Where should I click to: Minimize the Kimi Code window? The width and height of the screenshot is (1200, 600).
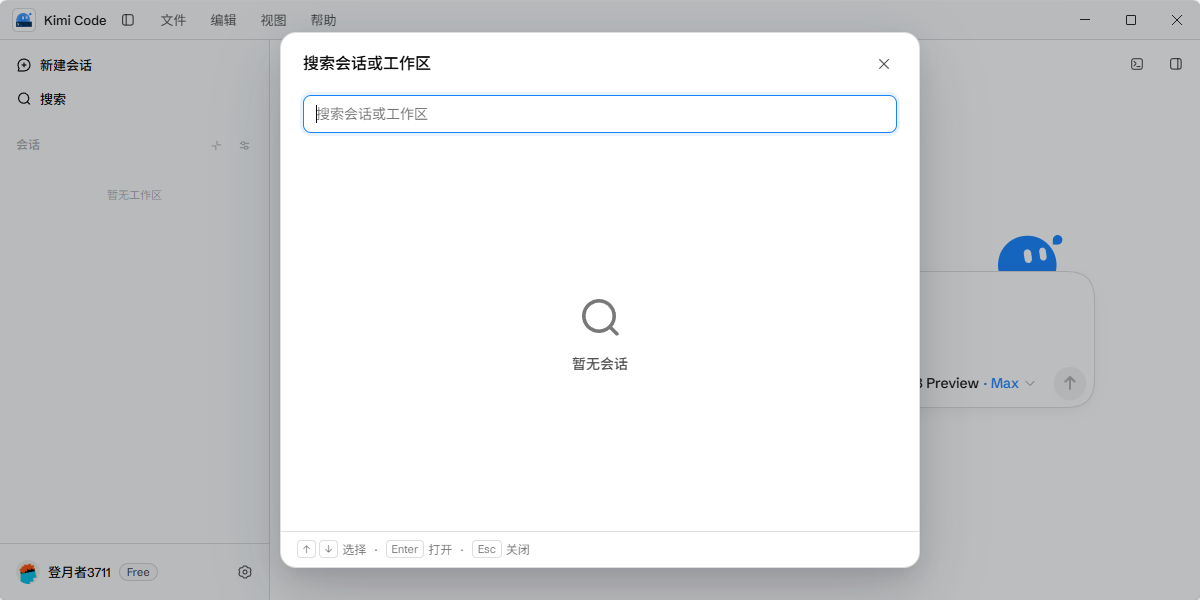point(1085,20)
